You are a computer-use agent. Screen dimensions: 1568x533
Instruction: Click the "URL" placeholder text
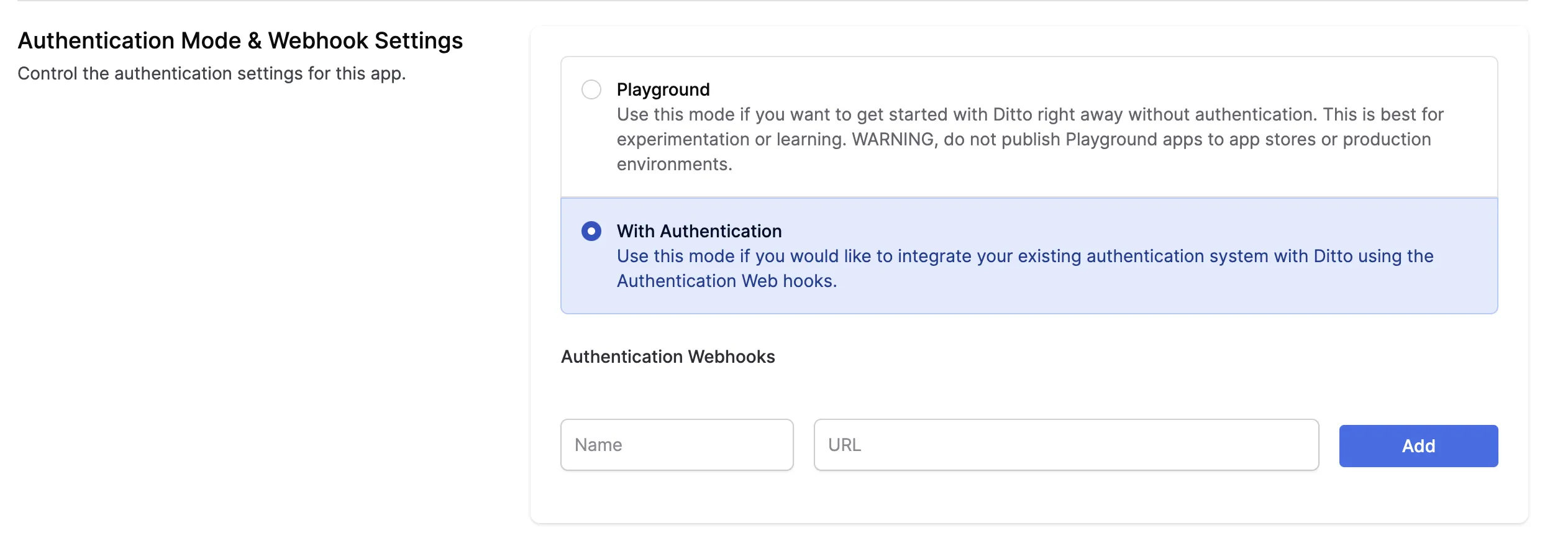coord(844,445)
